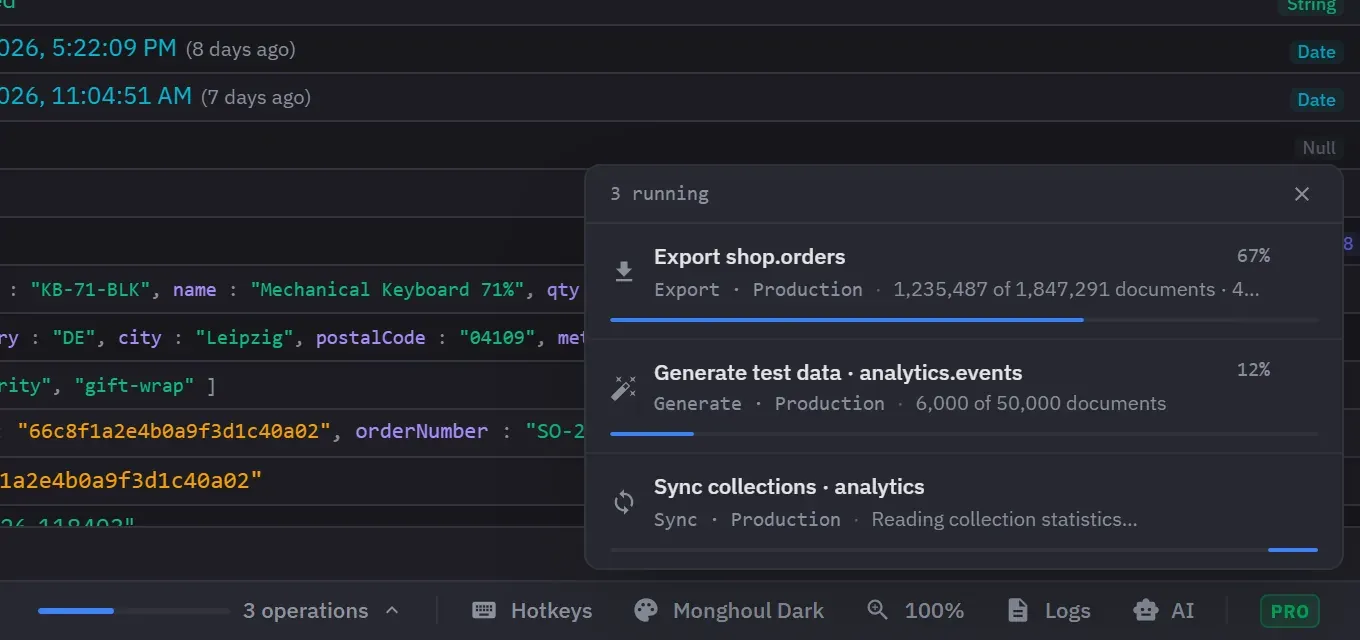Collapse operations list using the chevron
Viewport: 1360px width, 640px height.
pyautogui.click(x=392, y=610)
